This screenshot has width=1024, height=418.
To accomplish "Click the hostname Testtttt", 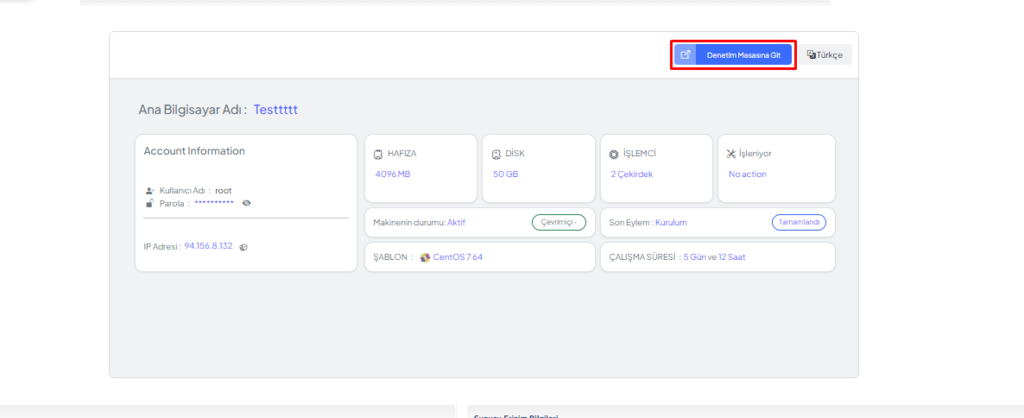I will tap(276, 110).
